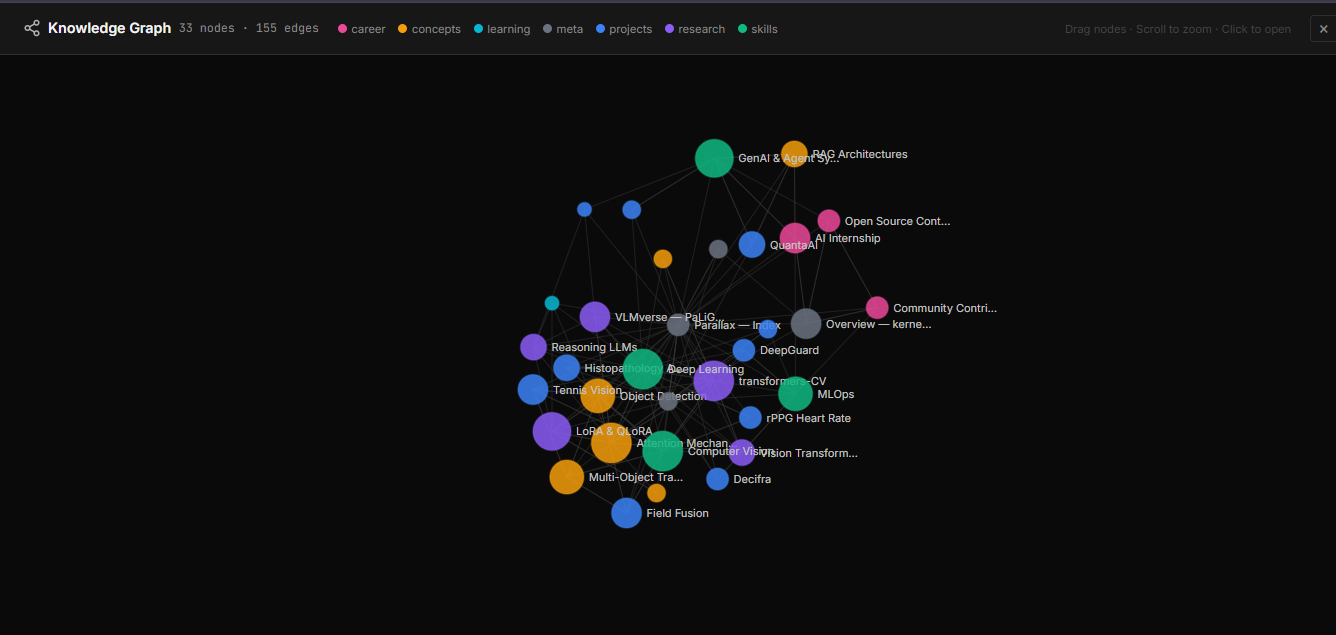
Task: Click the career legend entry
Action: click(362, 29)
